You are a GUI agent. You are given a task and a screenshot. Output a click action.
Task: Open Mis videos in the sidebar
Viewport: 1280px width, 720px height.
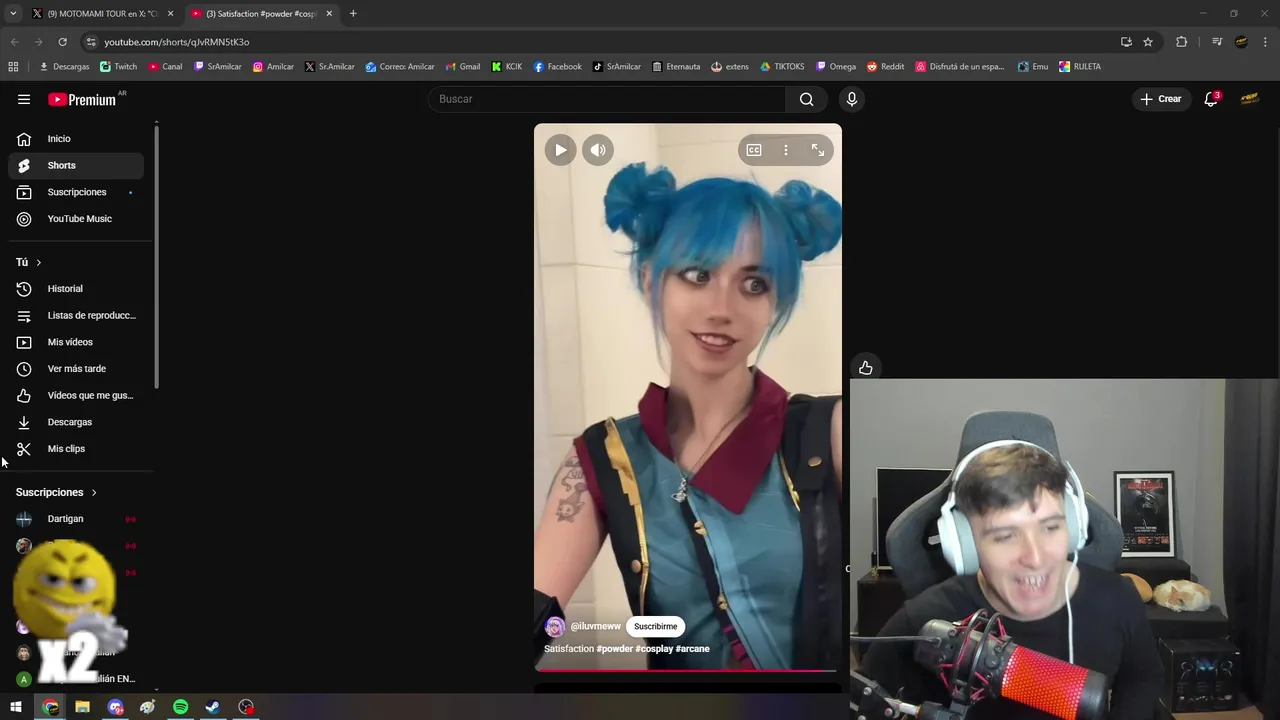[76, 342]
